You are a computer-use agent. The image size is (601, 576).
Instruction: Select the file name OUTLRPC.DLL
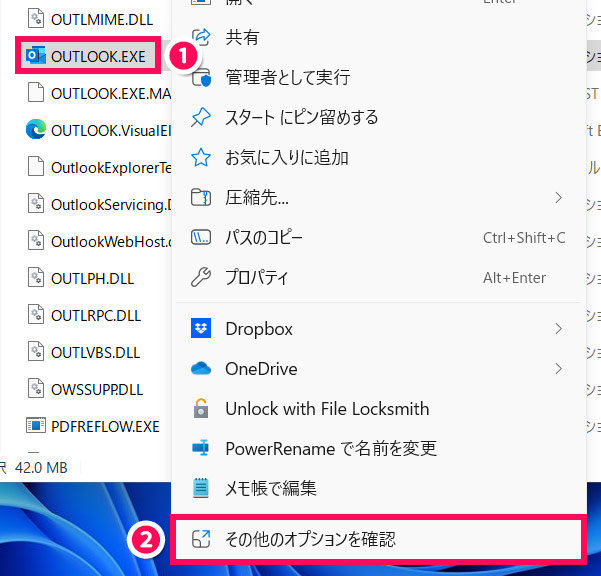tap(96, 315)
